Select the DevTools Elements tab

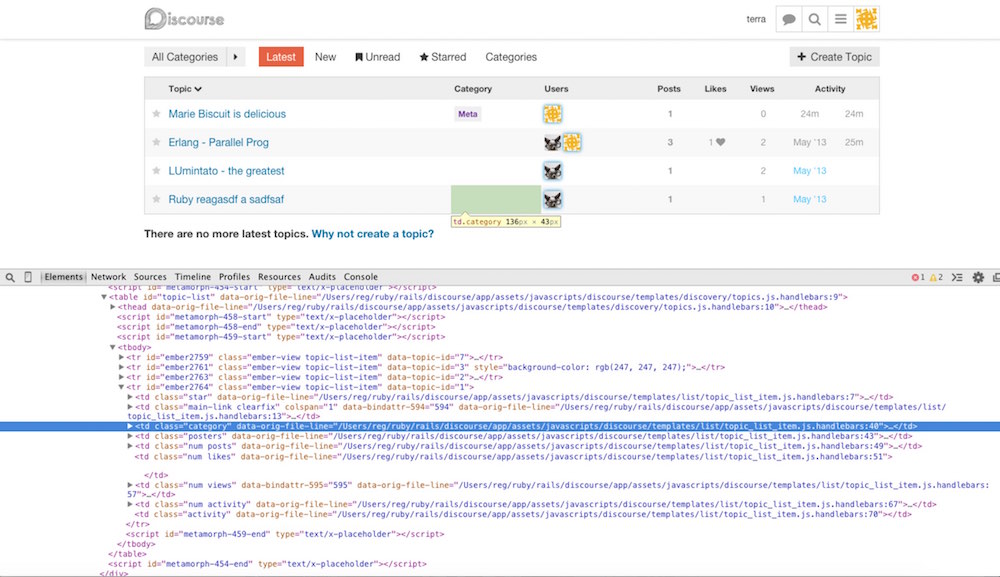coord(64,277)
